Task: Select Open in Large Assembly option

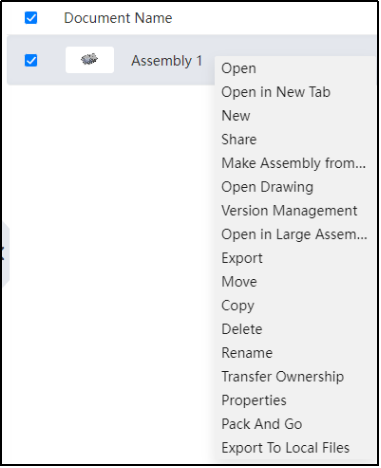Action: click(294, 234)
